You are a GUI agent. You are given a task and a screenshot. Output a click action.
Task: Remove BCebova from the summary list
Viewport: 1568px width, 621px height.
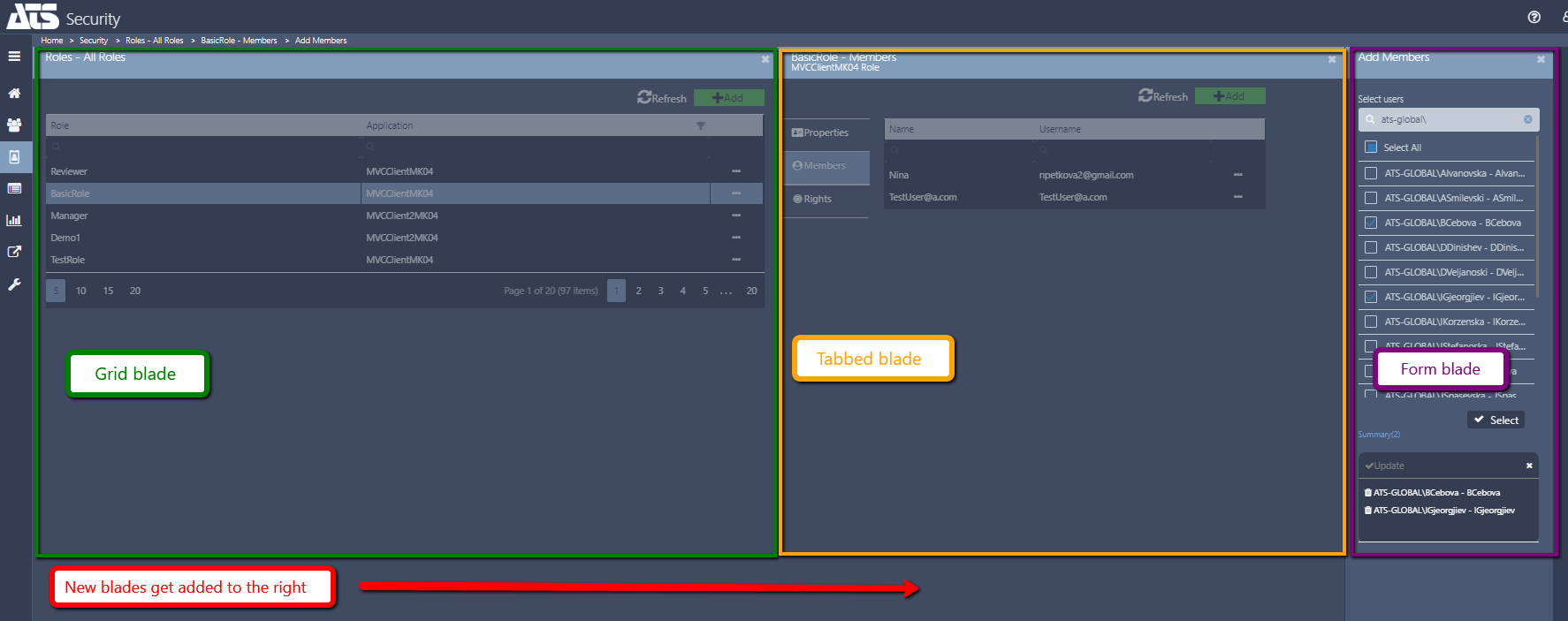pyautogui.click(x=1368, y=493)
